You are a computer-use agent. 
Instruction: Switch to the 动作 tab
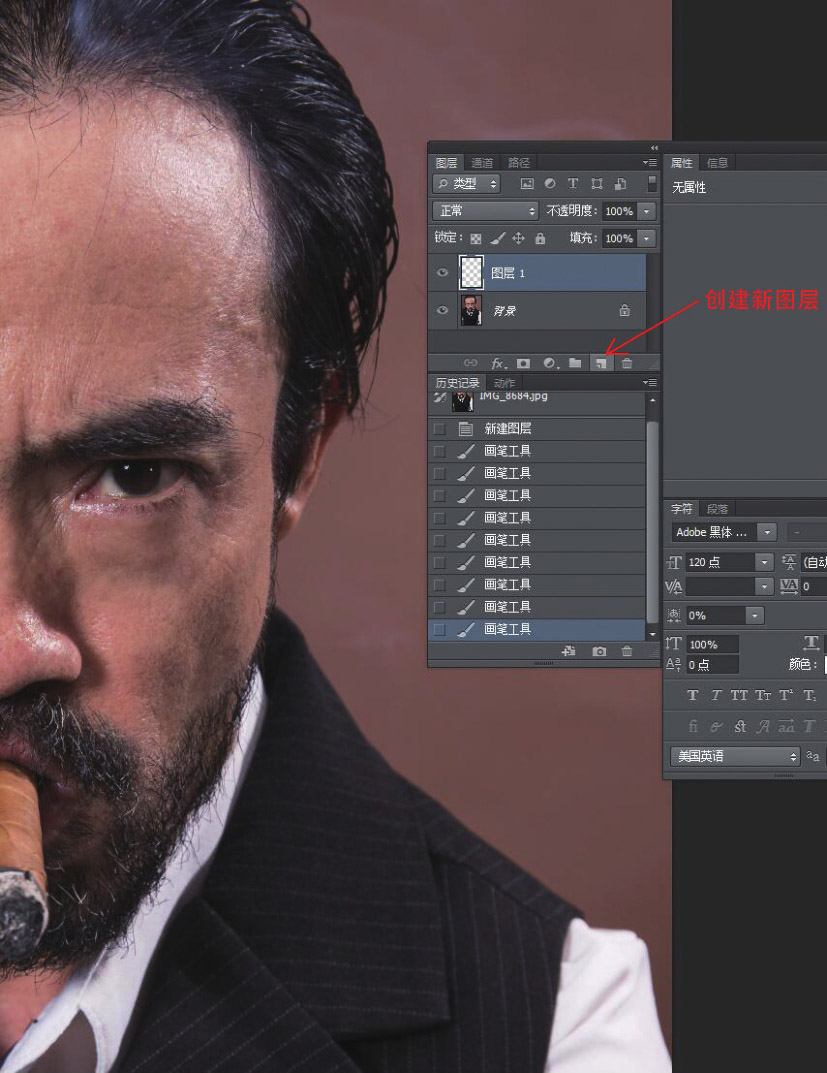click(x=504, y=383)
